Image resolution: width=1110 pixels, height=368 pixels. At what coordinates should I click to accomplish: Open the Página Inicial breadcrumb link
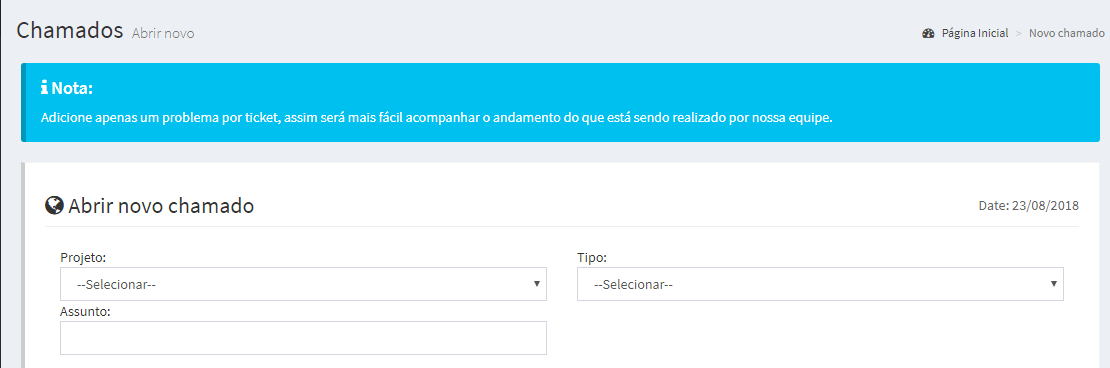click(975, 33)
